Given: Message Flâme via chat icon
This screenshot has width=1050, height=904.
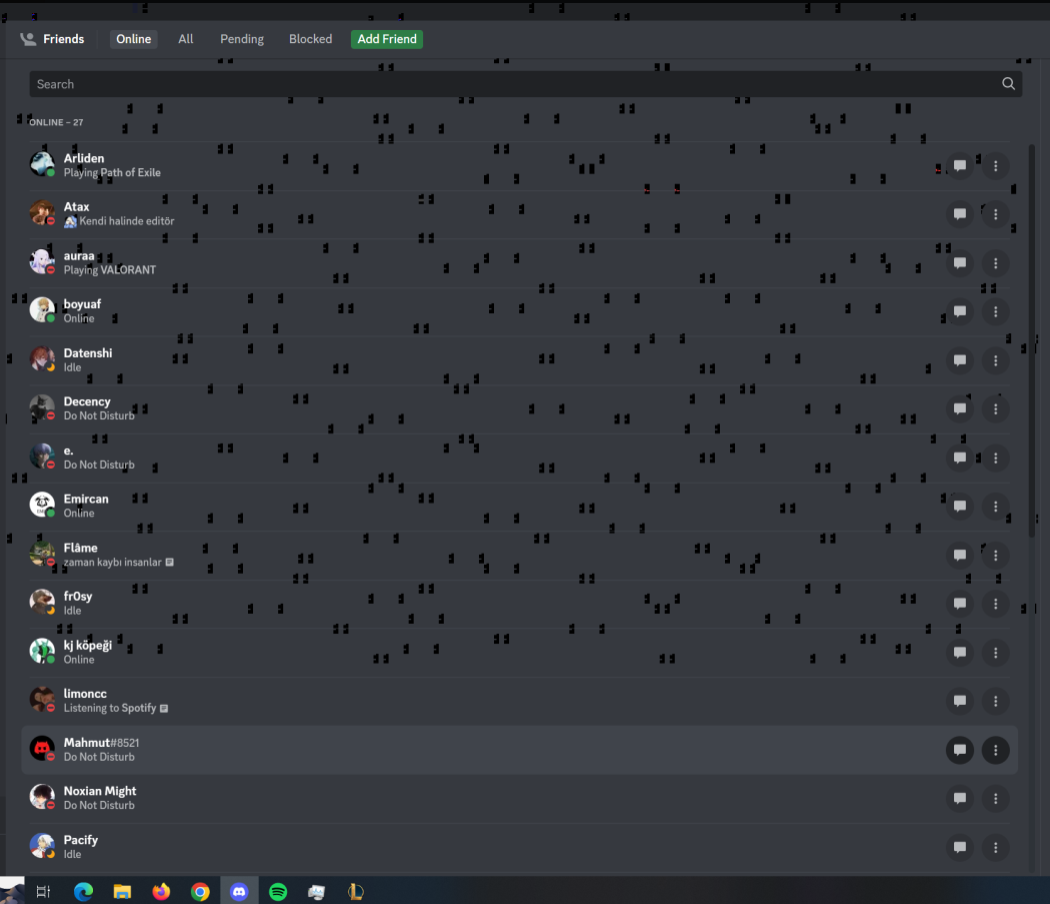Looking at the screenshot, I should pos(960,555).
